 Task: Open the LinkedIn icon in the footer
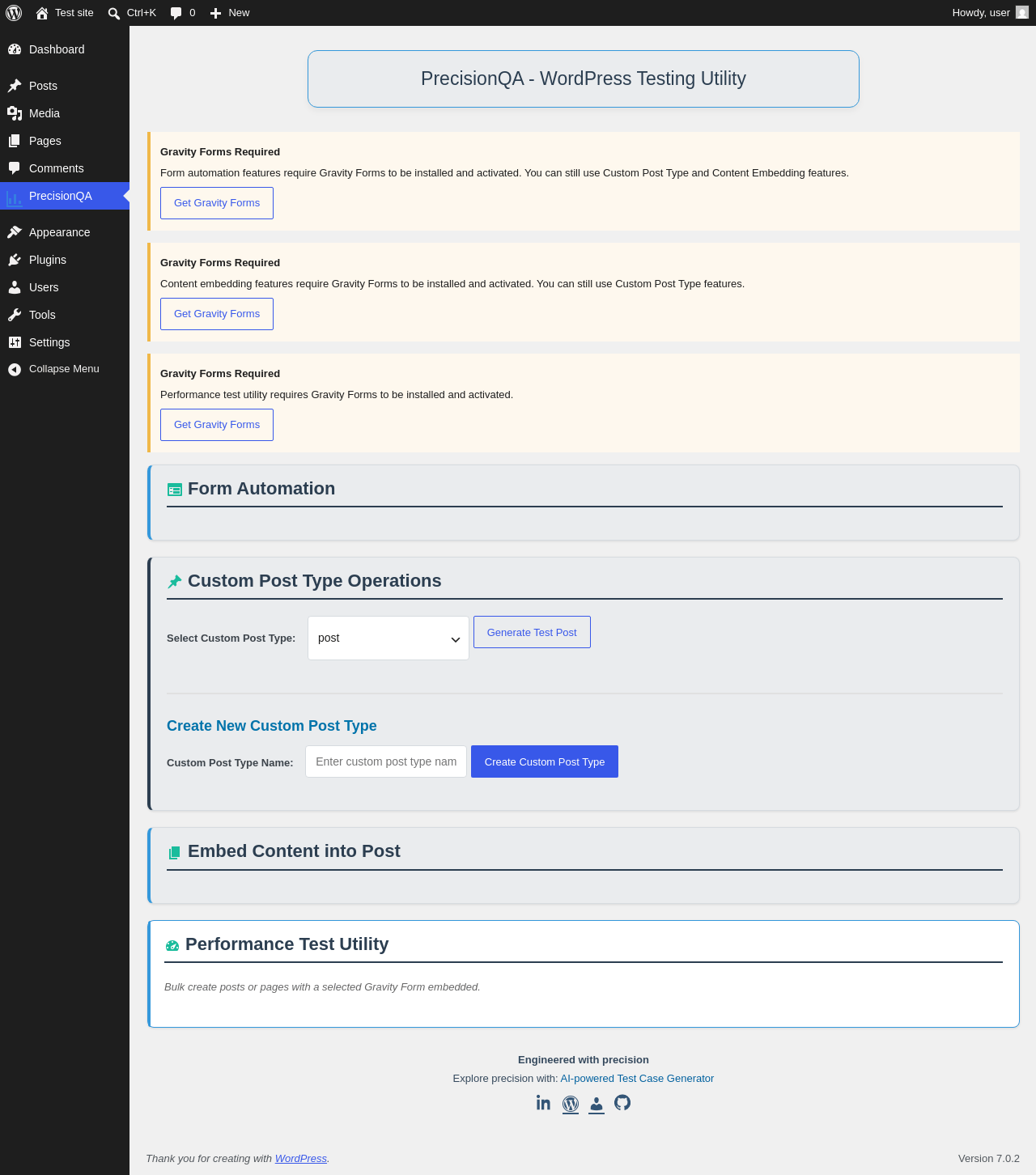[543, 1103]
